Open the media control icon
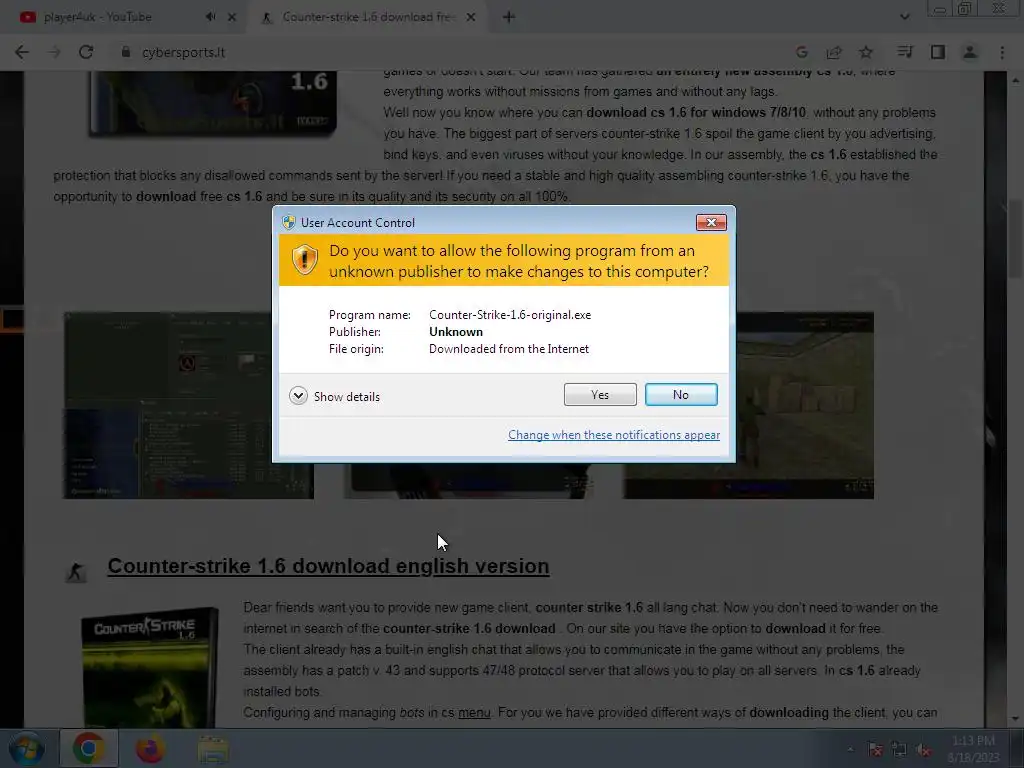Screen dimensions: 1024x768 point(905,52)
